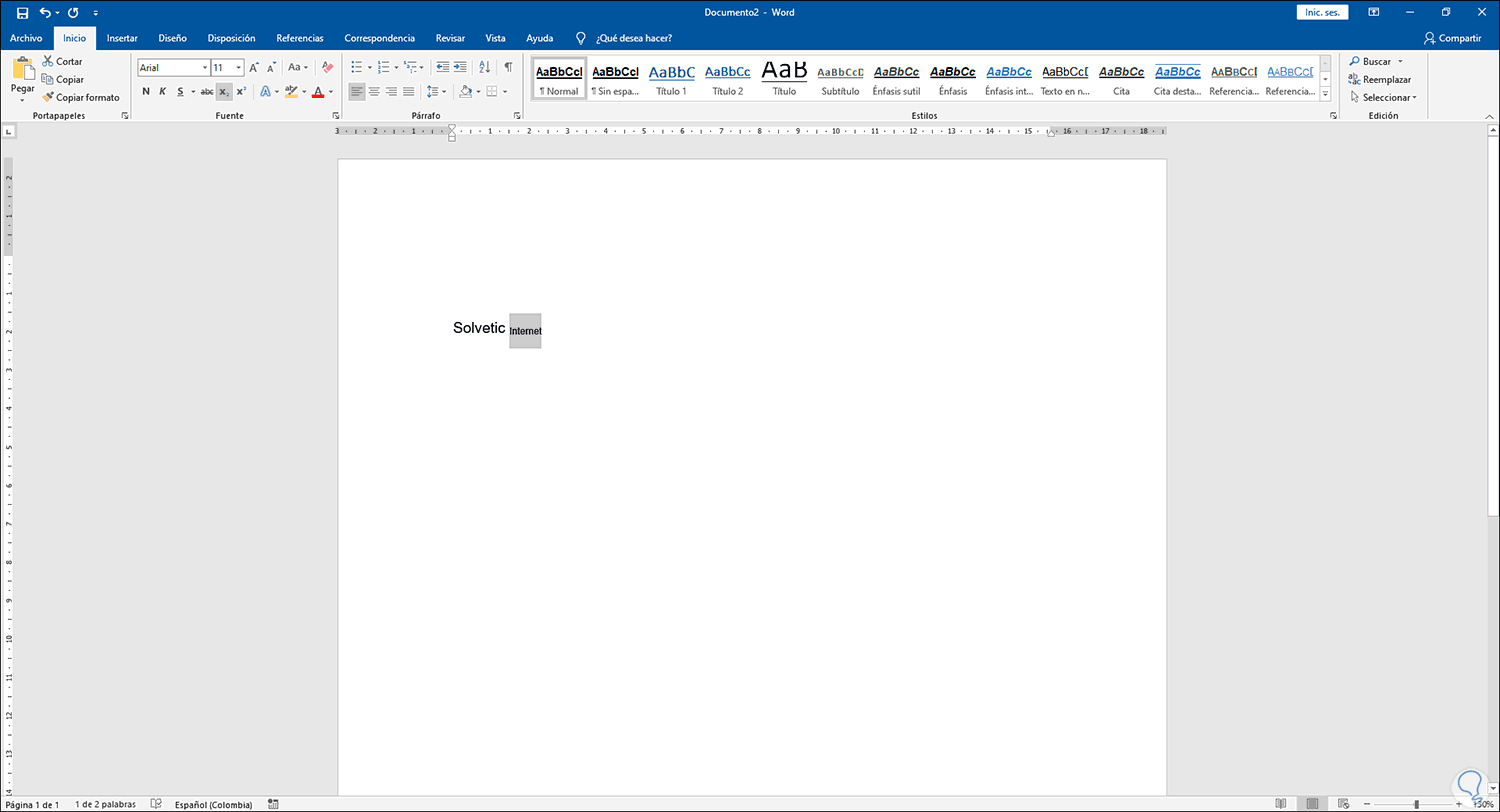Justify the paragraph text

coord(408,91)
